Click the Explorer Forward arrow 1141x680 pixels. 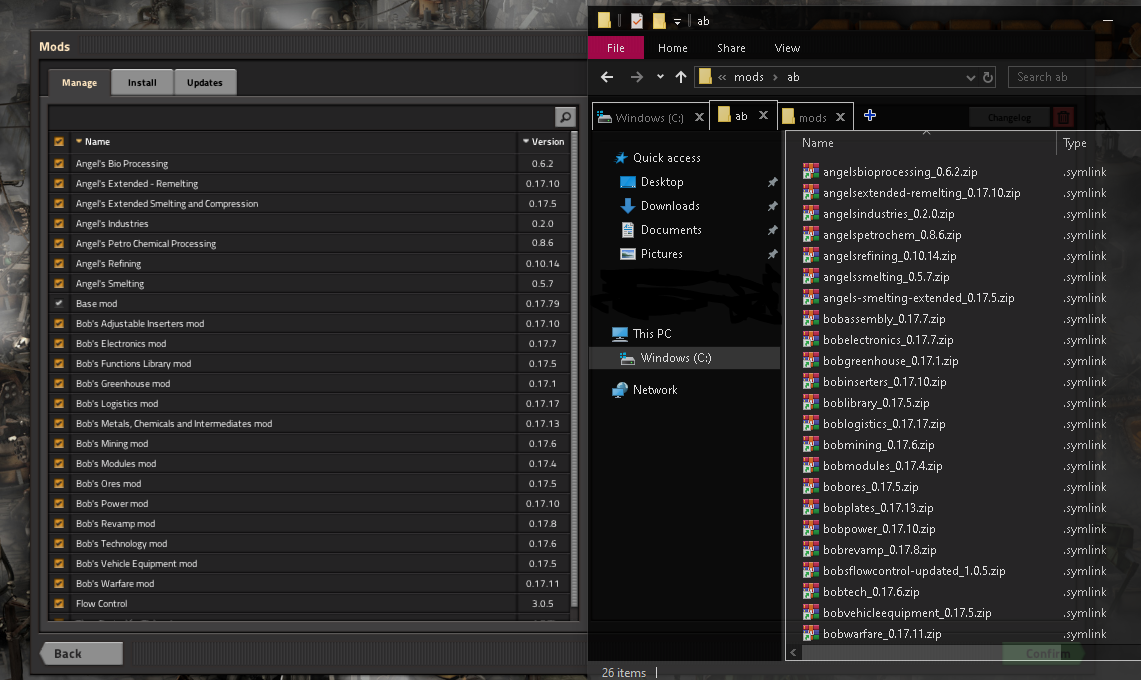(636, 77)
